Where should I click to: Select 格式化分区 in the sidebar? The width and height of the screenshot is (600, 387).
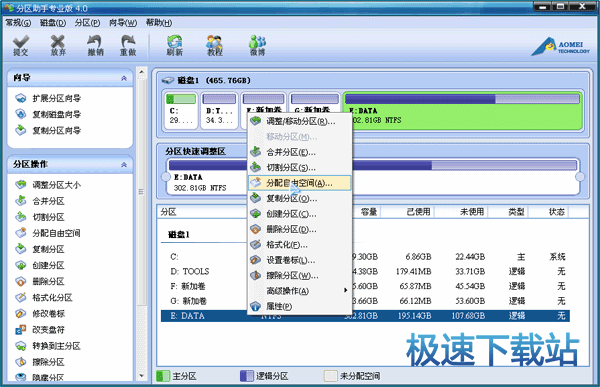[44, 297]
